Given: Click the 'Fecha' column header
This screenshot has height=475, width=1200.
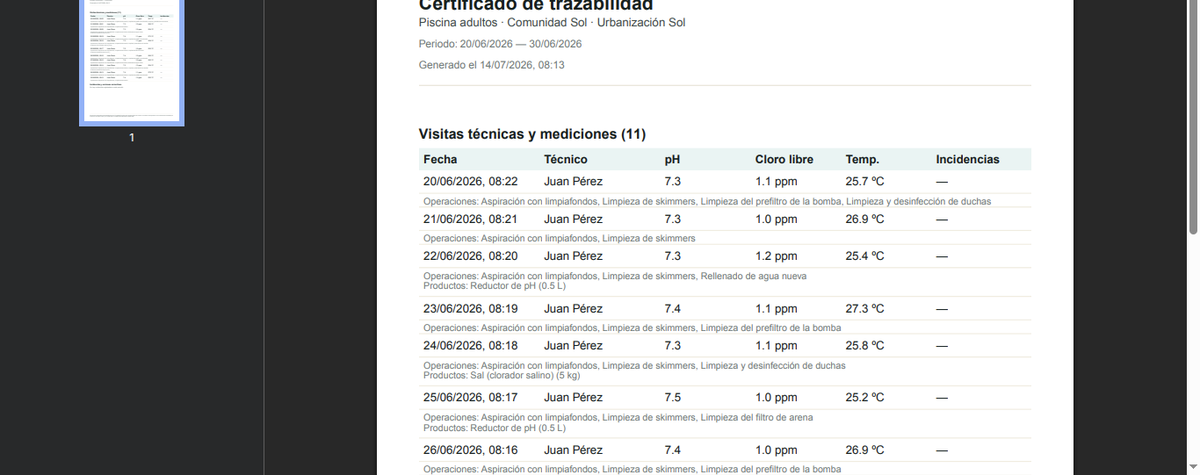Looking at the screenshot, I should 440,159.
